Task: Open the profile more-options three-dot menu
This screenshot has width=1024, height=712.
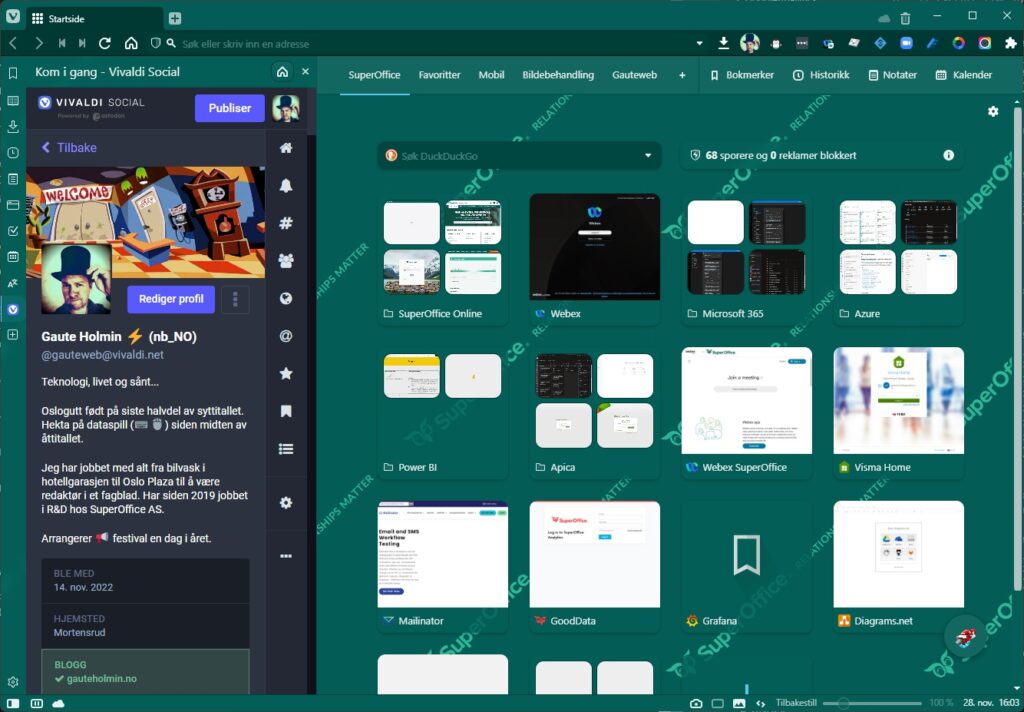Action: pyautogui.click(x=235, y=299)
